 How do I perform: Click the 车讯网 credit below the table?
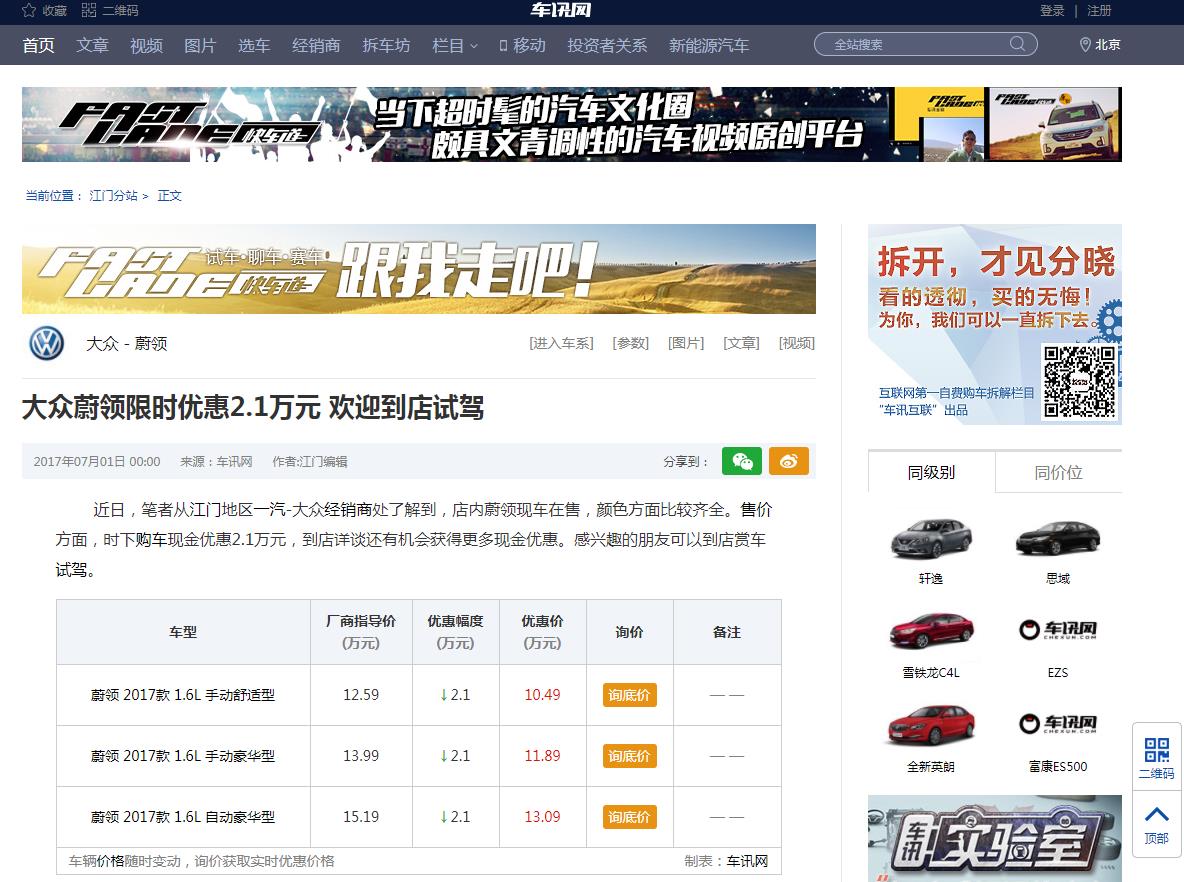tap(748, 861)
